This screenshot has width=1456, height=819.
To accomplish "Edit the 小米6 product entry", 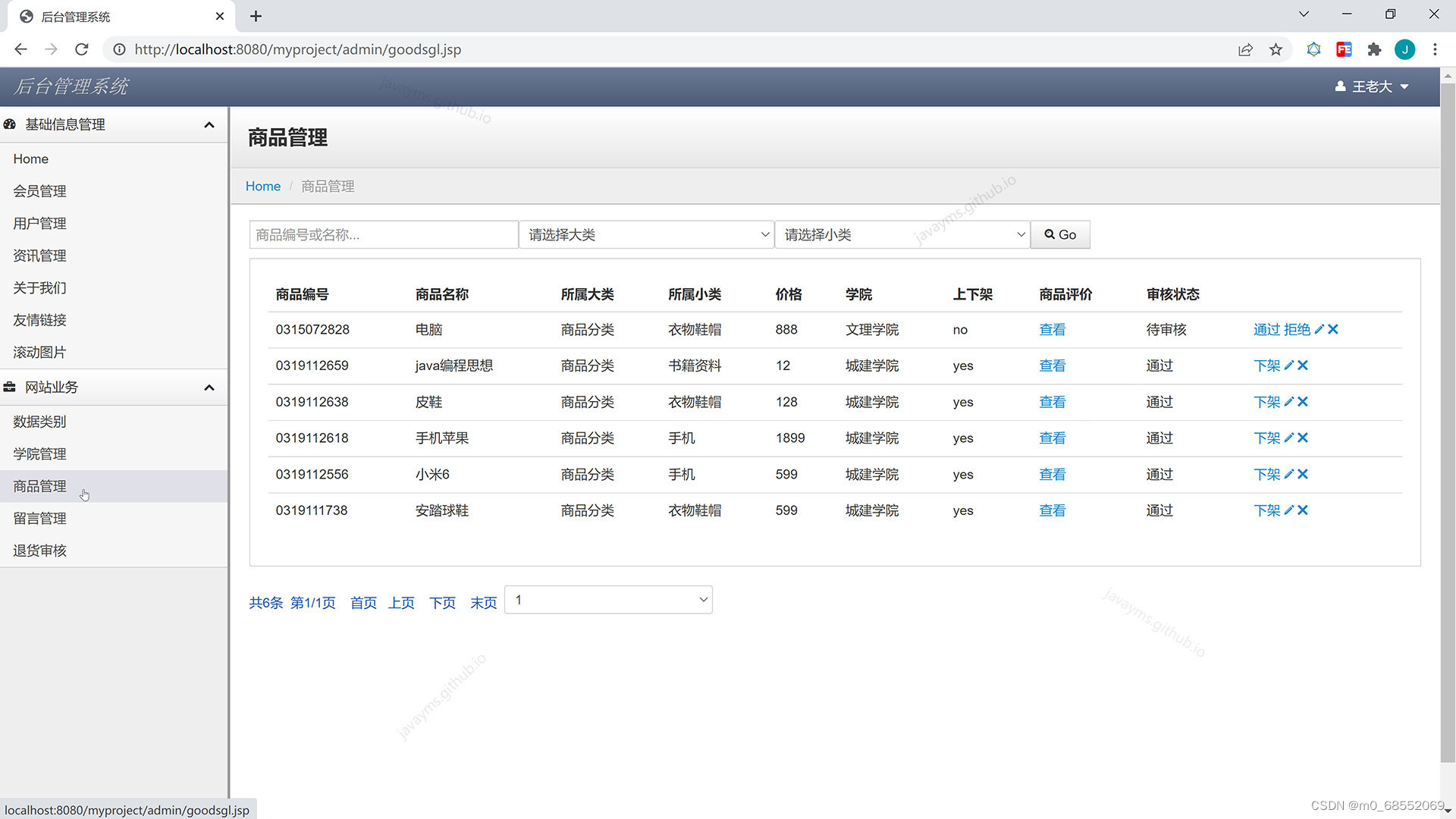I will pyautogui.click(x=1288, y=475).
